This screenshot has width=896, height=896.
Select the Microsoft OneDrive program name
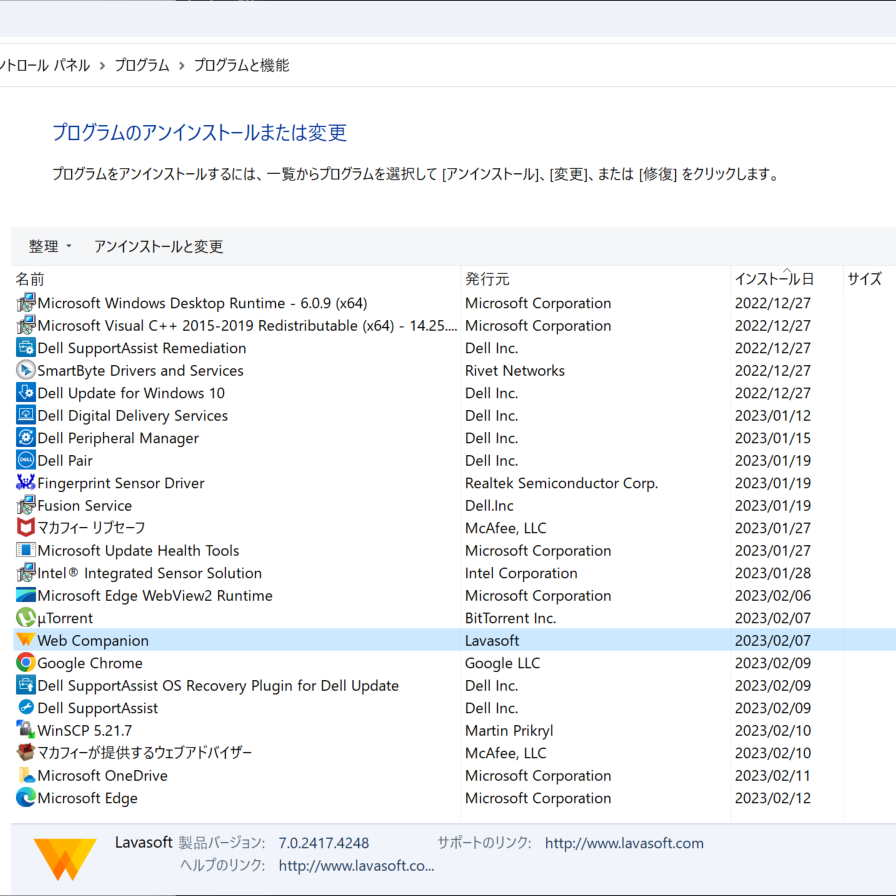[102, 775]
